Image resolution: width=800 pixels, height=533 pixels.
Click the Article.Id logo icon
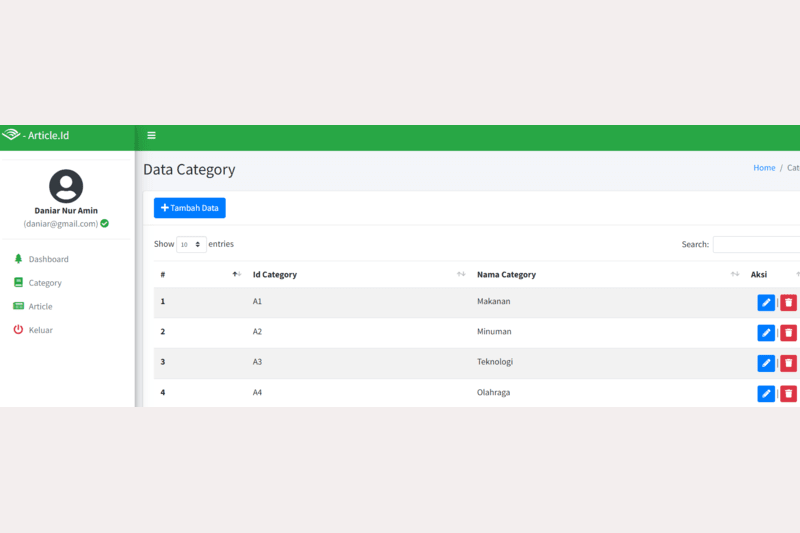11,135
